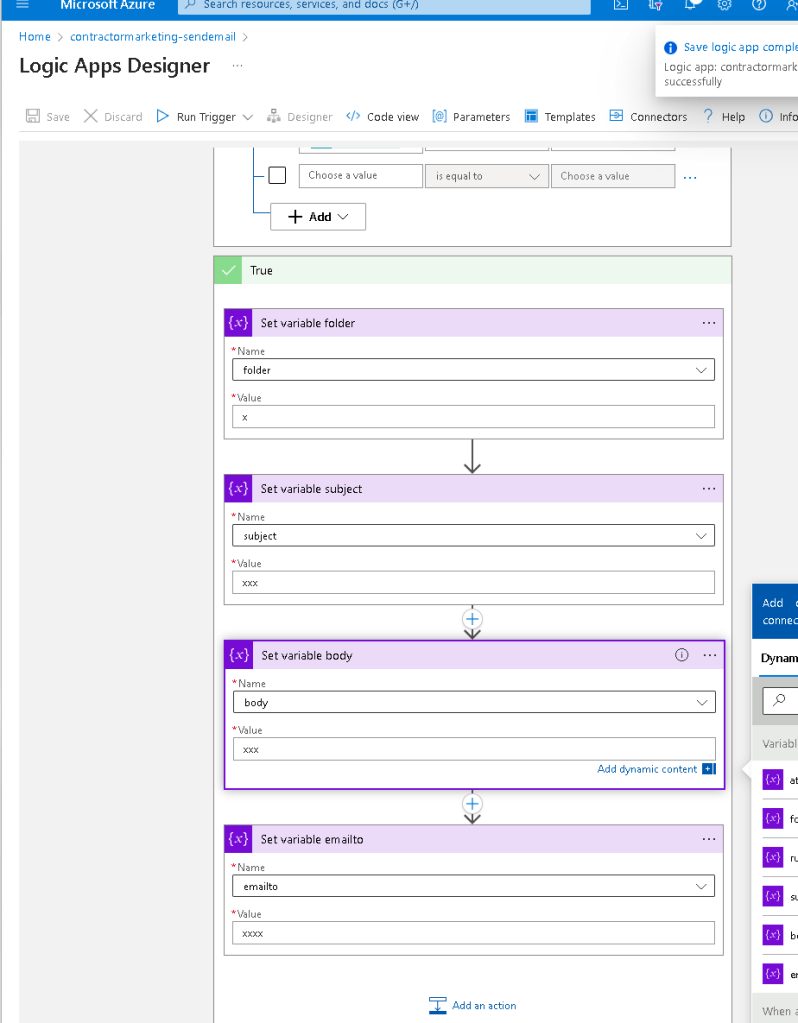The width and height of the screenshot is (798, 1023).
Task: Open the Azure portal hamburger menu
Action: (x=23, y=5)
